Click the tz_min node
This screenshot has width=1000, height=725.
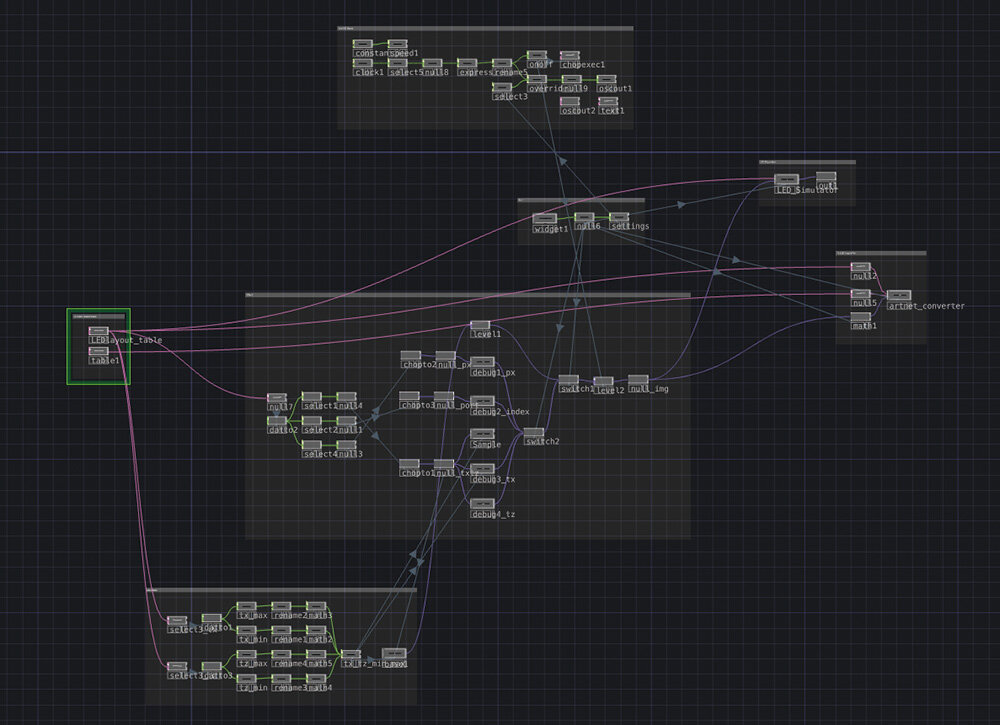click(x=246, y=678)
